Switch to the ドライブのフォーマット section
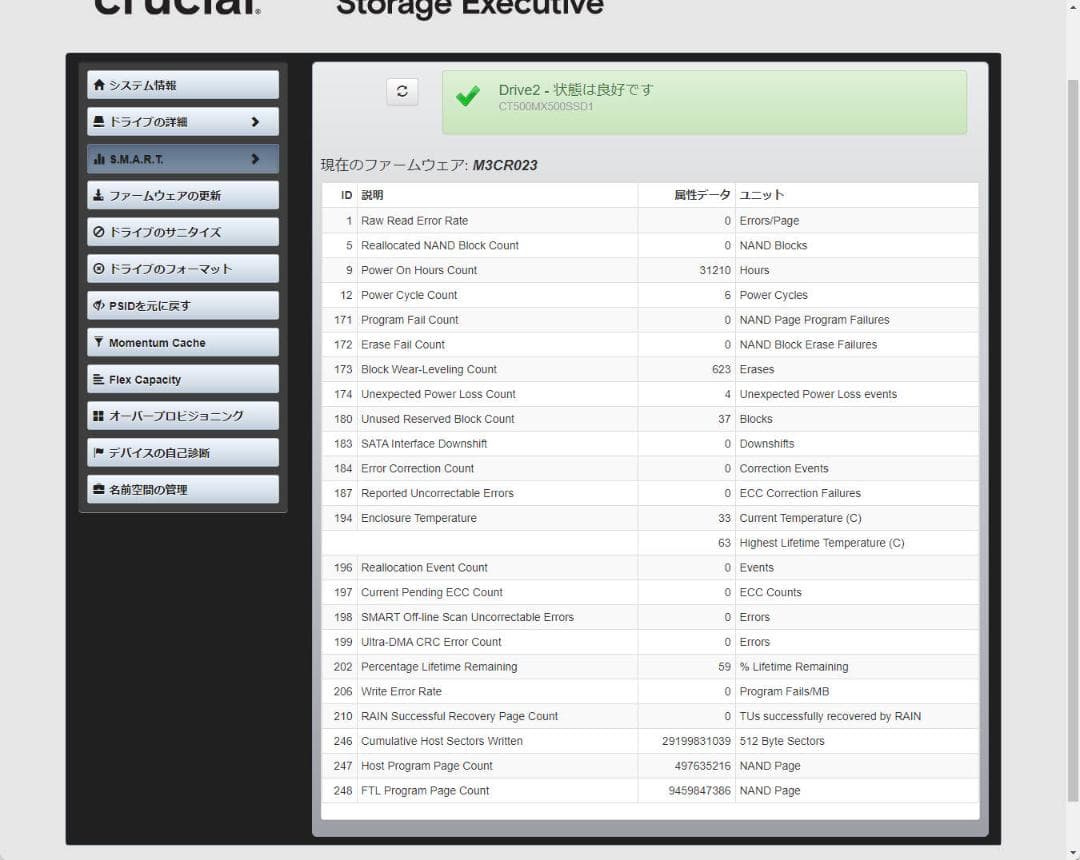Screen dimensions: 1080x860 [182, 268]
